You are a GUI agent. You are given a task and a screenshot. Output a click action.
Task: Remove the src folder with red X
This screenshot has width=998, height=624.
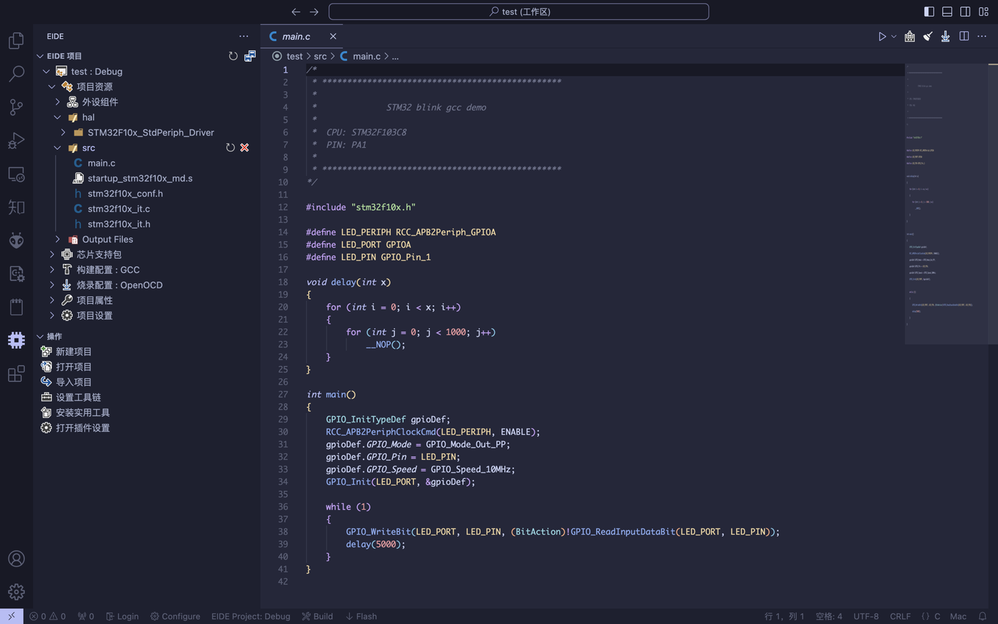pyautogui.click(x=244, y=148)
